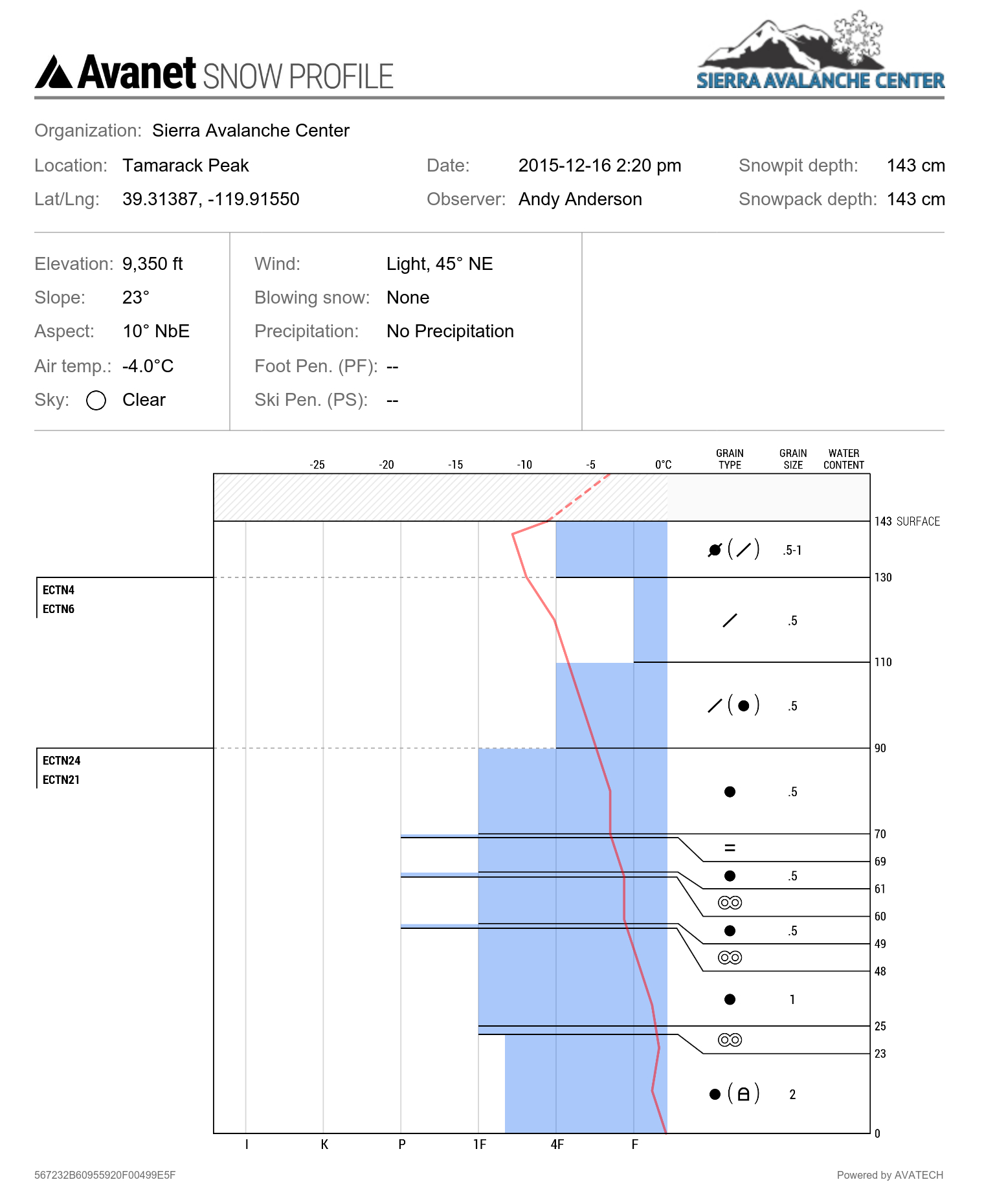984x1204 pixels.
Task: Click the observer name Andy Anderson
Action: point(580,199)
